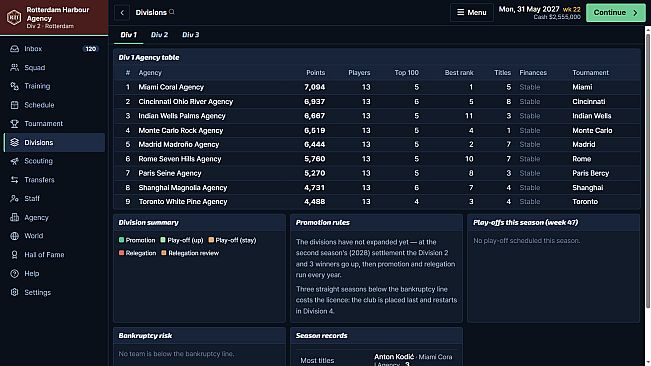Click the green Promotion legend swatch
The height and width of the screenshot is (366, 651).
pos(121,240)
